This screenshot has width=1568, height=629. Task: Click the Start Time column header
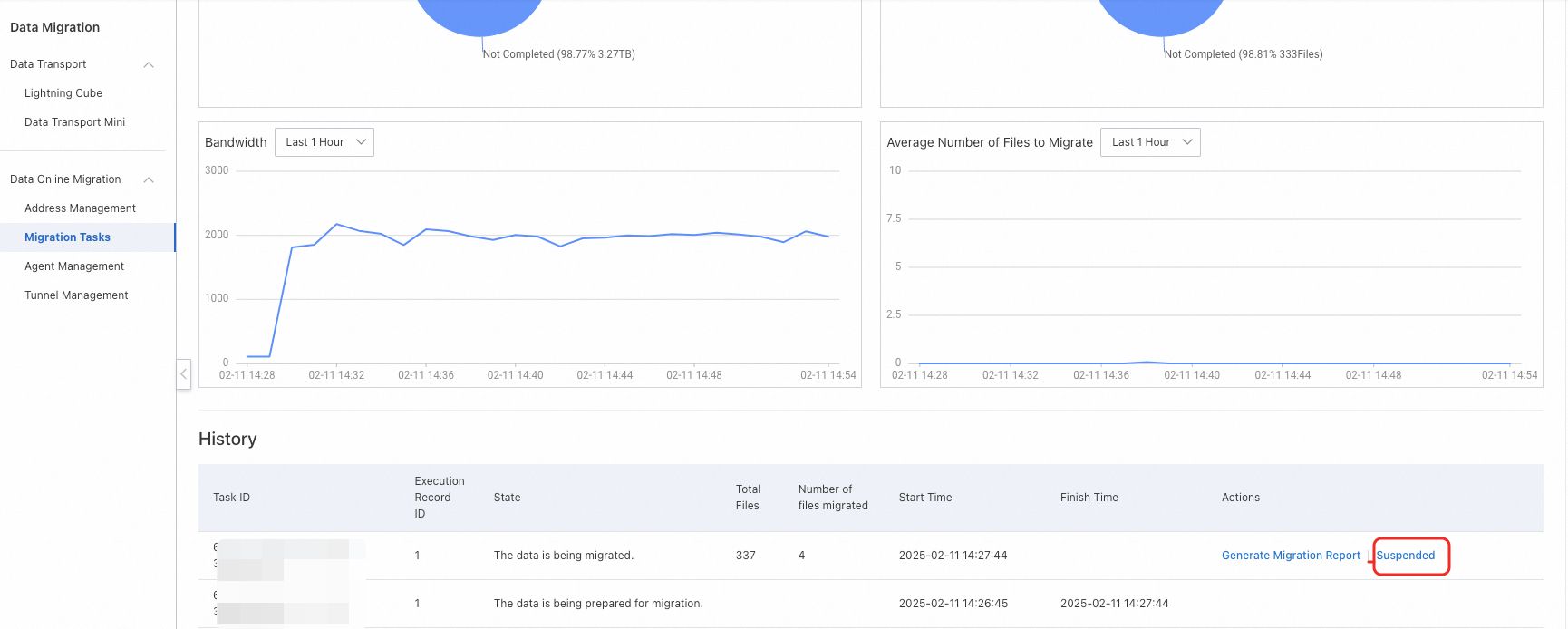click(925, 498)
